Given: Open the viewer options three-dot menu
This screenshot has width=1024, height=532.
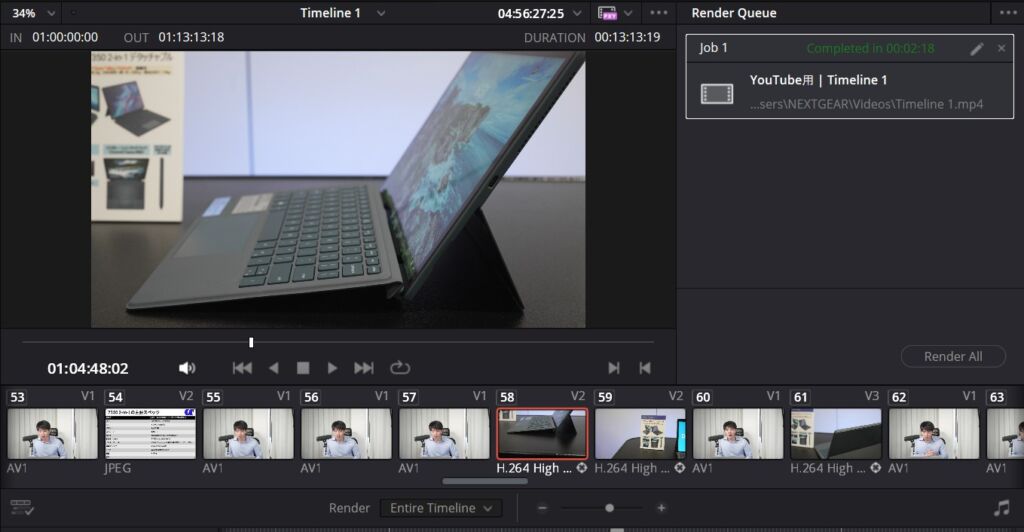Looking at the screenshot, I should [x=659, y=12].
